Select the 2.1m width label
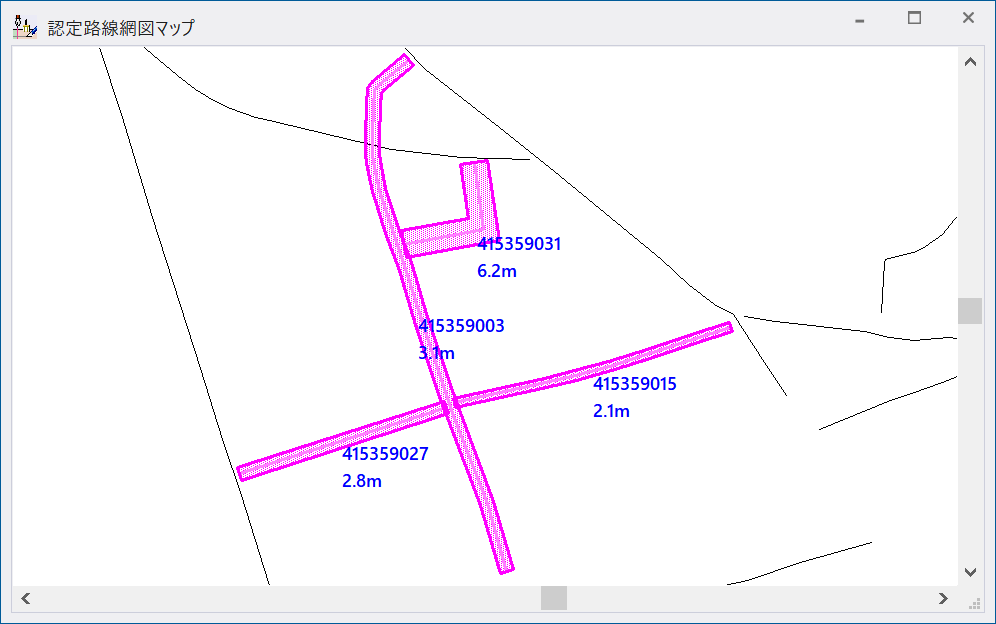996x624 pixels. click(611, 411)
